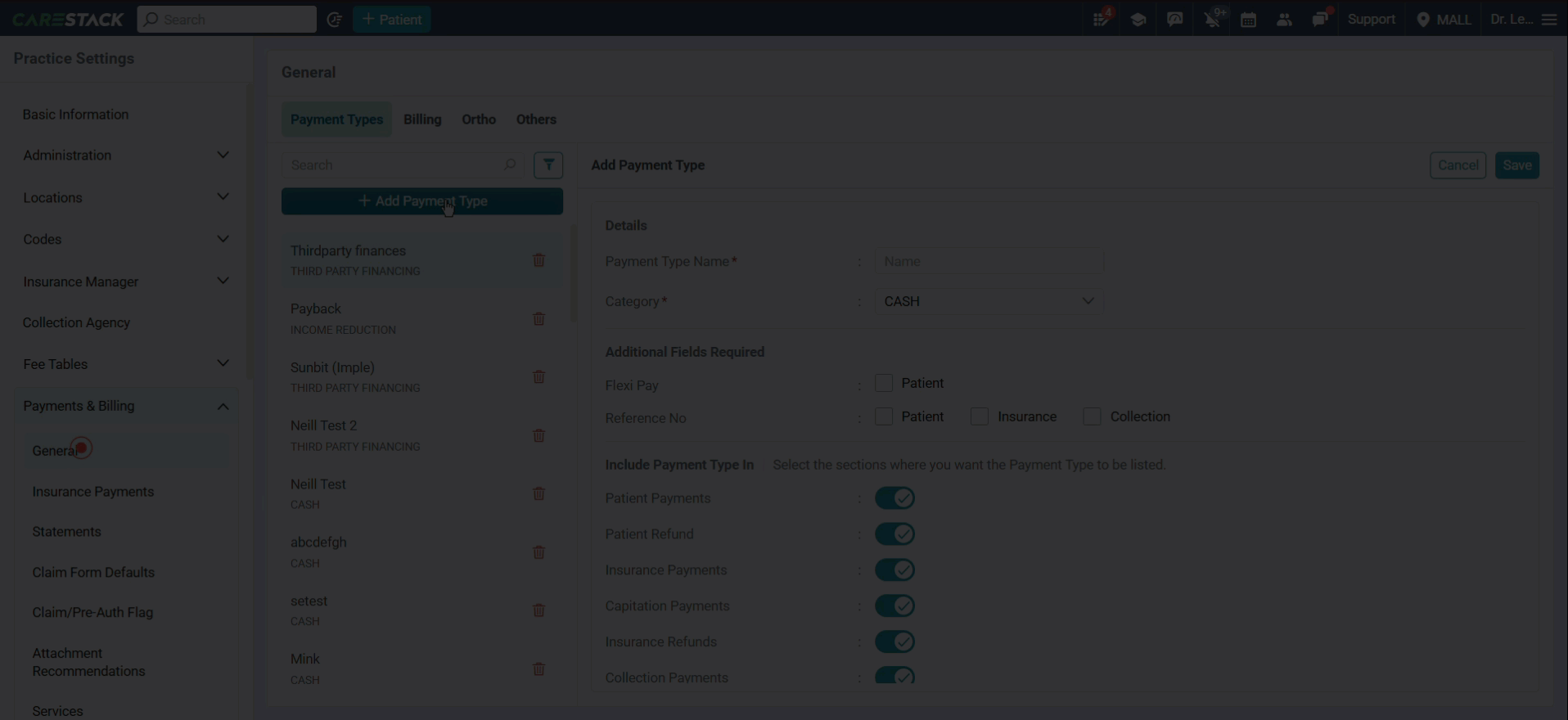Click the Save button
1568x720 pixels.
coord(1516,165)
